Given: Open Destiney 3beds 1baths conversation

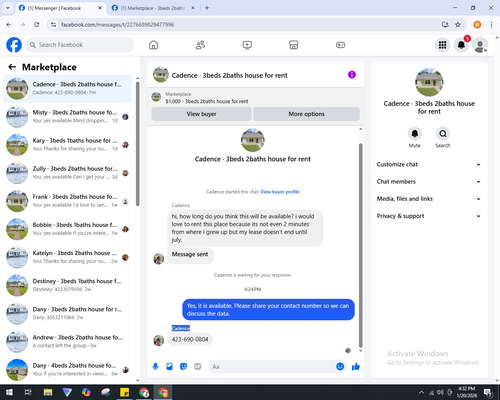Looking at the screenshot, I should (x=67, y=285).
